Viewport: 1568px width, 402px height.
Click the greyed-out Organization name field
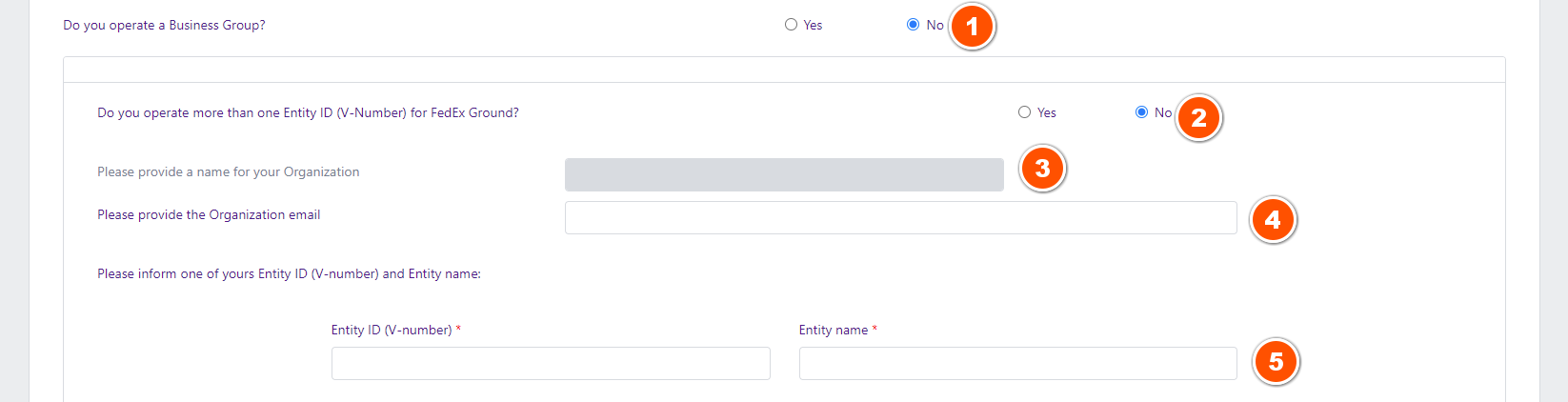pyautogui.click(x=783, y=174)
